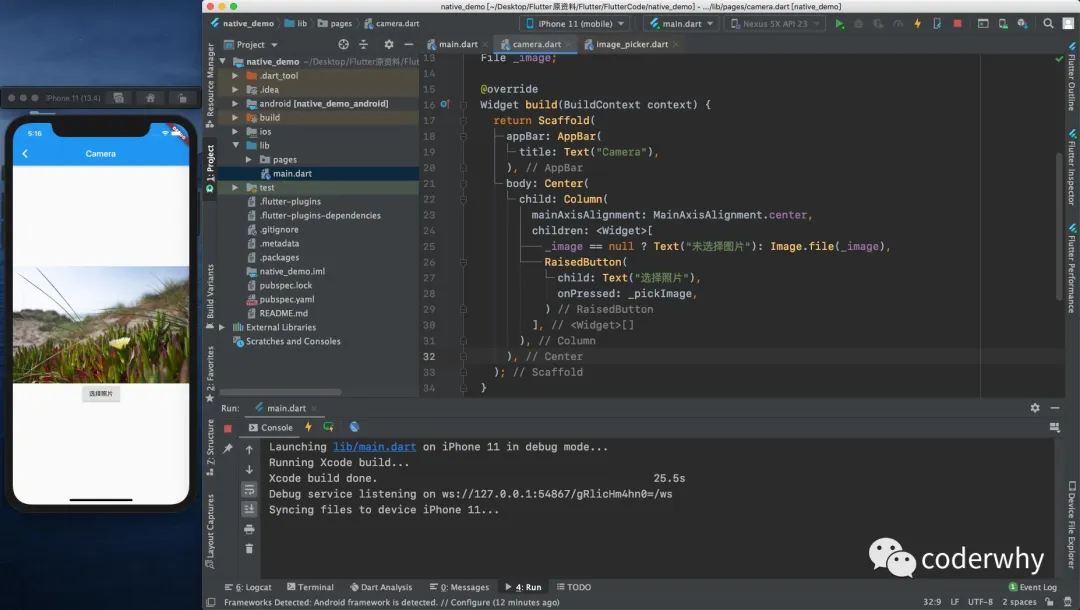Open the Nexus 5X API 23 dropdown

point(775,23)
